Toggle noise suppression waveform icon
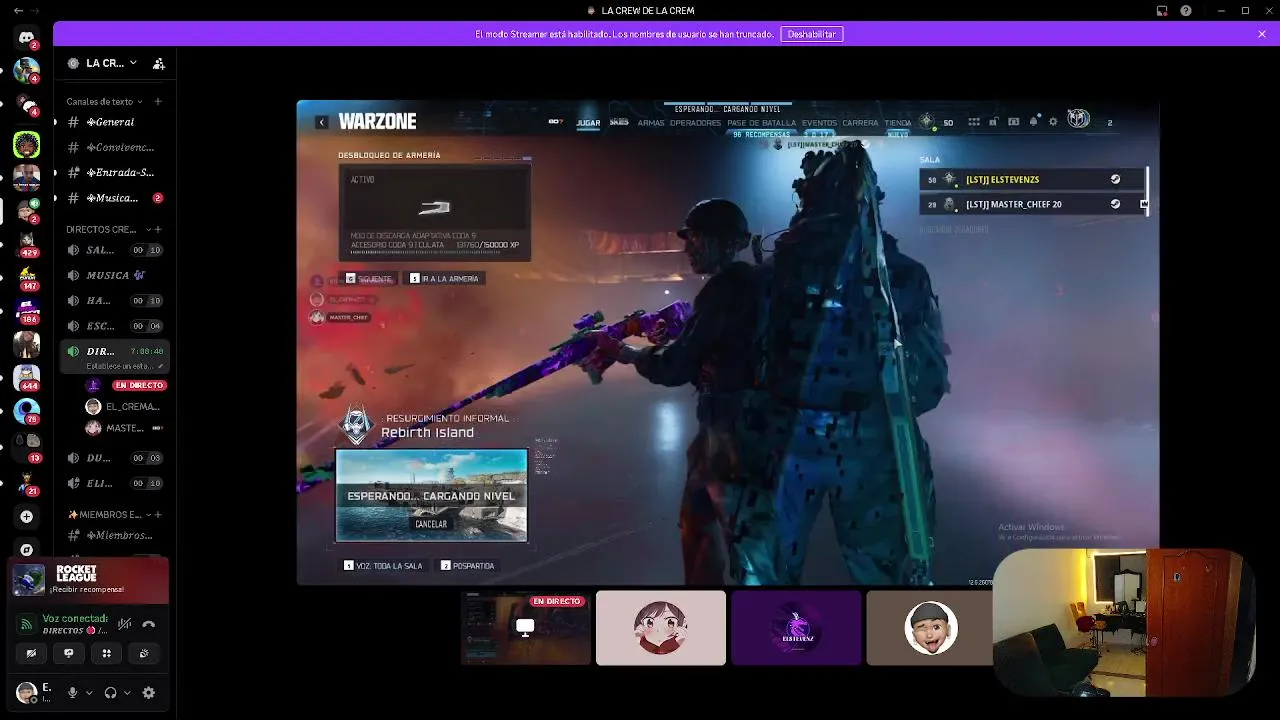Viewport: 1280px width, 720px height. [124, 624]
